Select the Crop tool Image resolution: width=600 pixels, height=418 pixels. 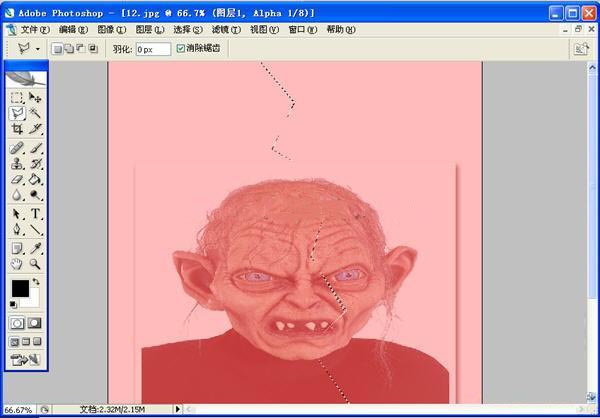click(x=16, y=129)
